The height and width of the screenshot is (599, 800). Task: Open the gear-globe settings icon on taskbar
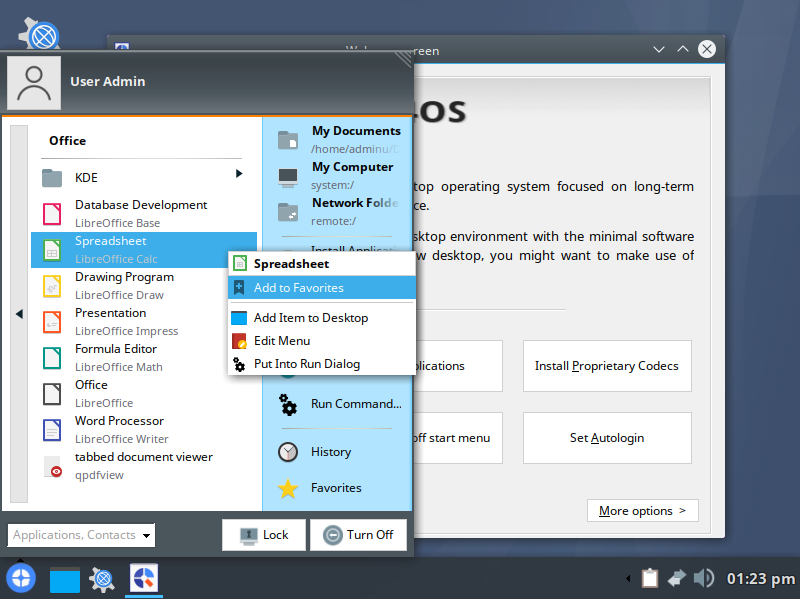(x=102, y=580)
